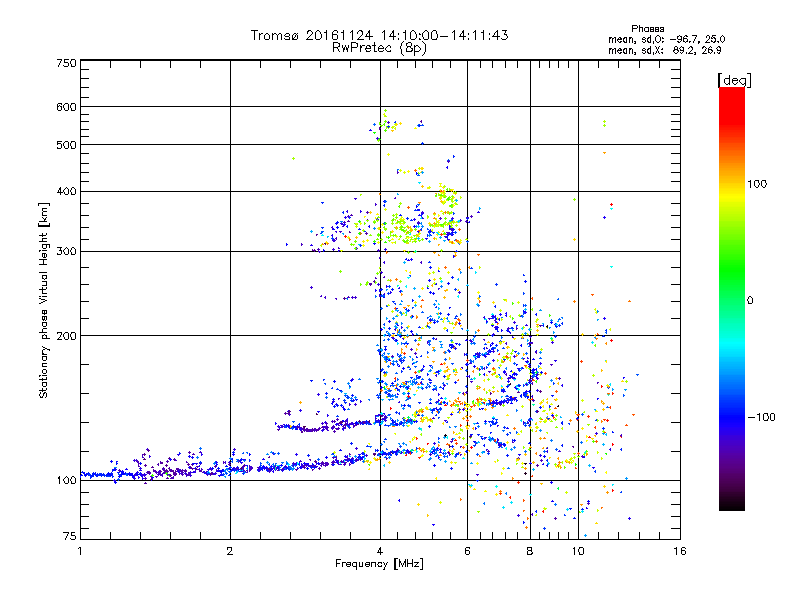Image resolution: width=800 pixels, height=600 pixels.
Task: Click the subtitle 'RwPretec (8p)'
Action: pos(379,48)
